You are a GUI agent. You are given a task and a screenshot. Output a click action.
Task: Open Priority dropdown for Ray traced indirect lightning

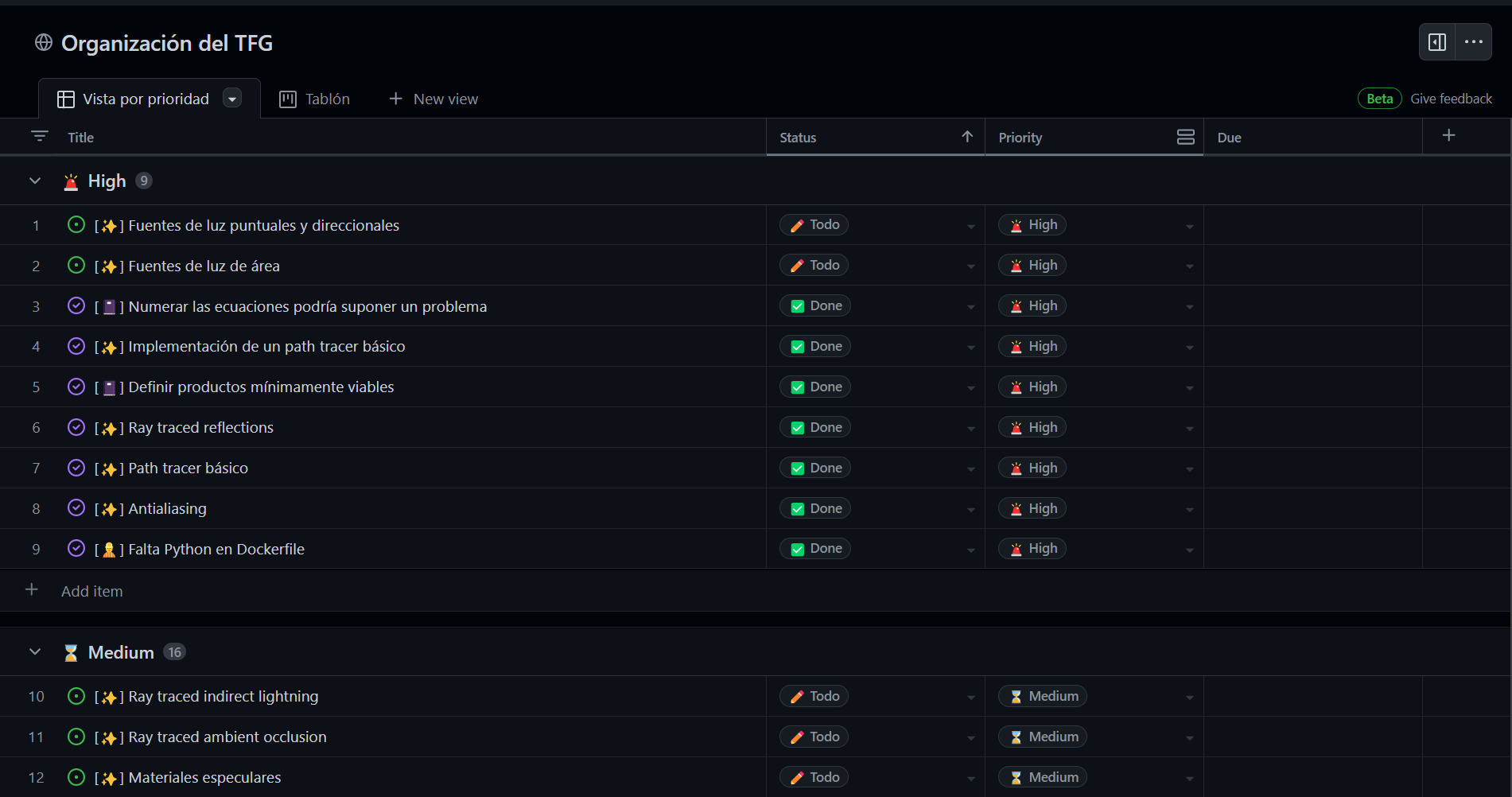point(1189,698)
